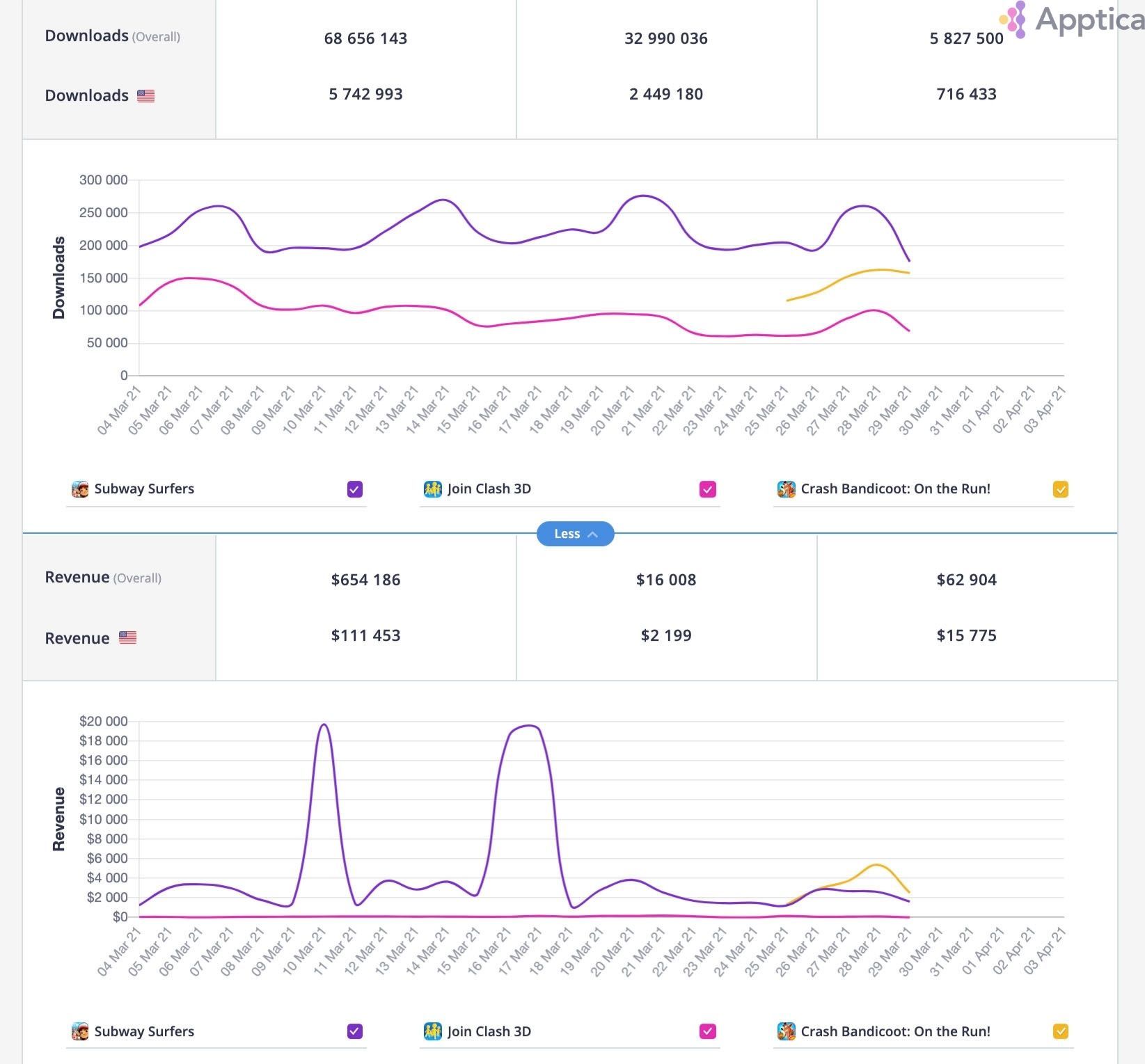Select overall downloads value 5 827 500

pos(967,38)
